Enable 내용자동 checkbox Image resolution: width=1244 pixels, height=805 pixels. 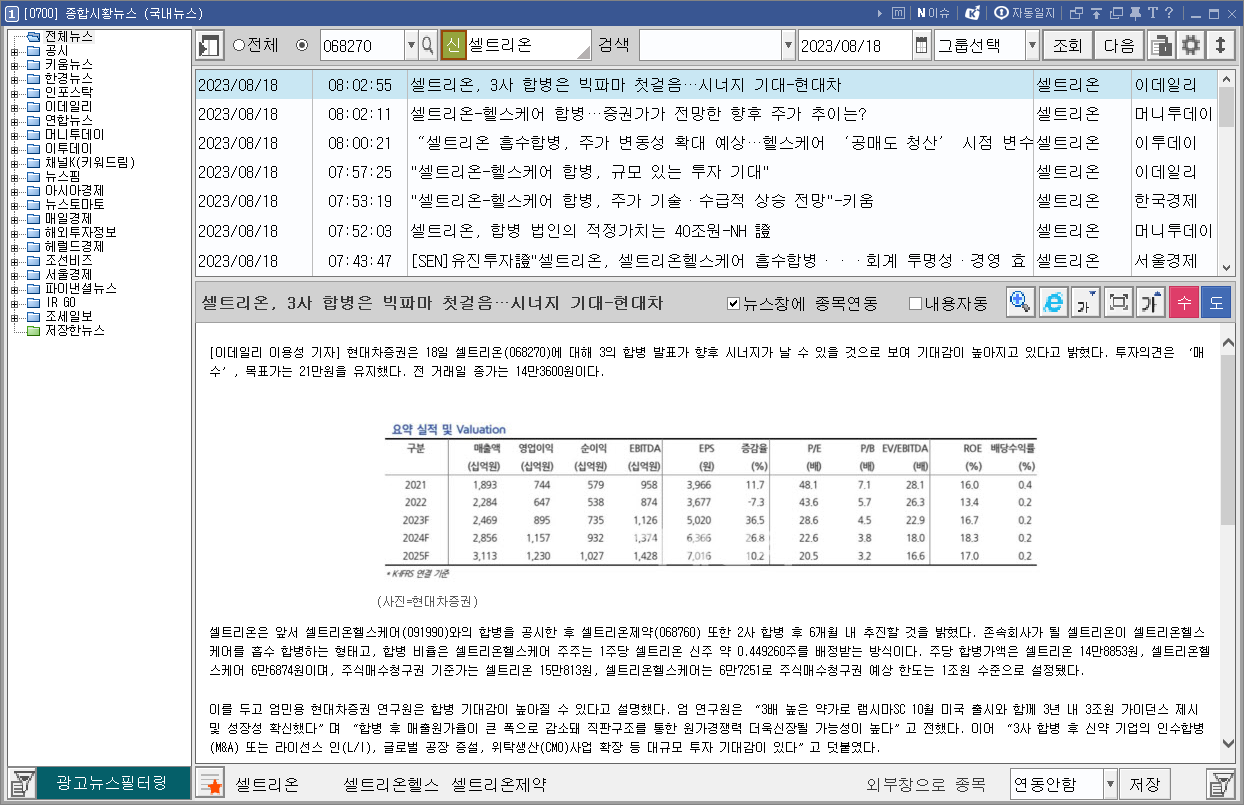click(915, 303)
